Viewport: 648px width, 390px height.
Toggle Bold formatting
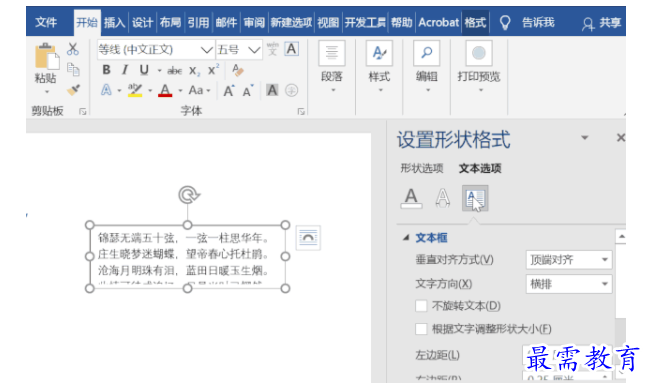106,70
